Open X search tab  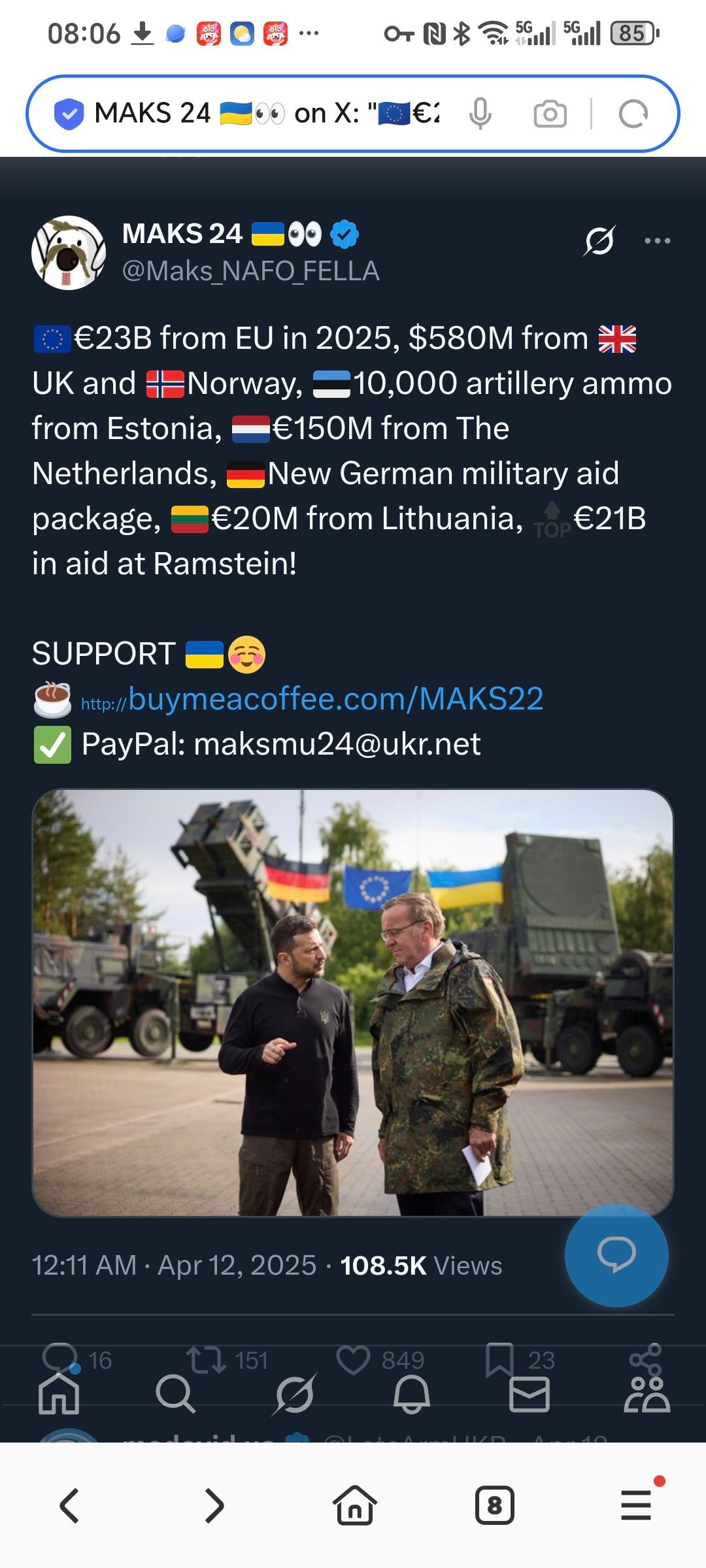click(x=175, y=1394)
